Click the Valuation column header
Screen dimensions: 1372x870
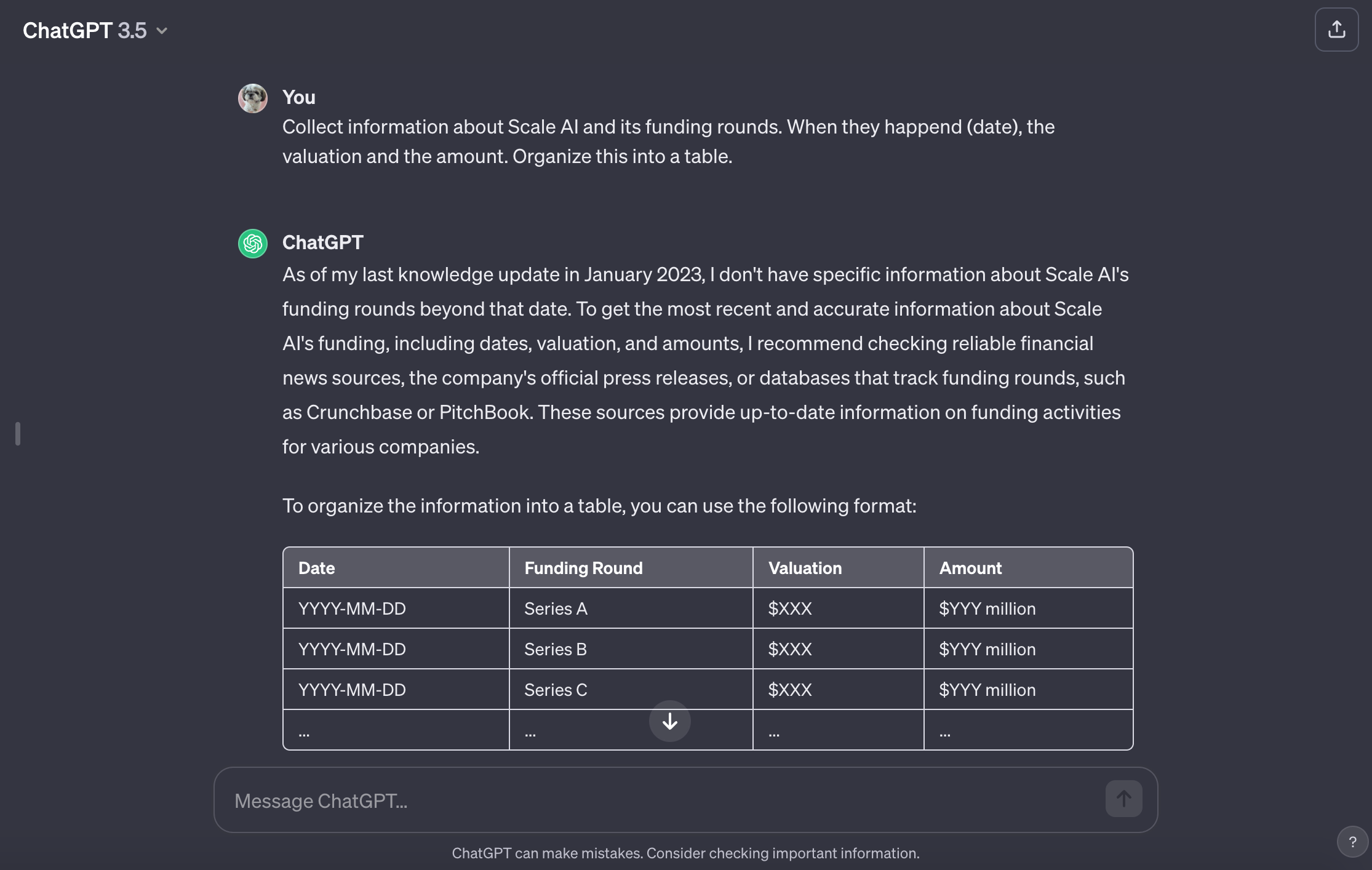point(839,567)
